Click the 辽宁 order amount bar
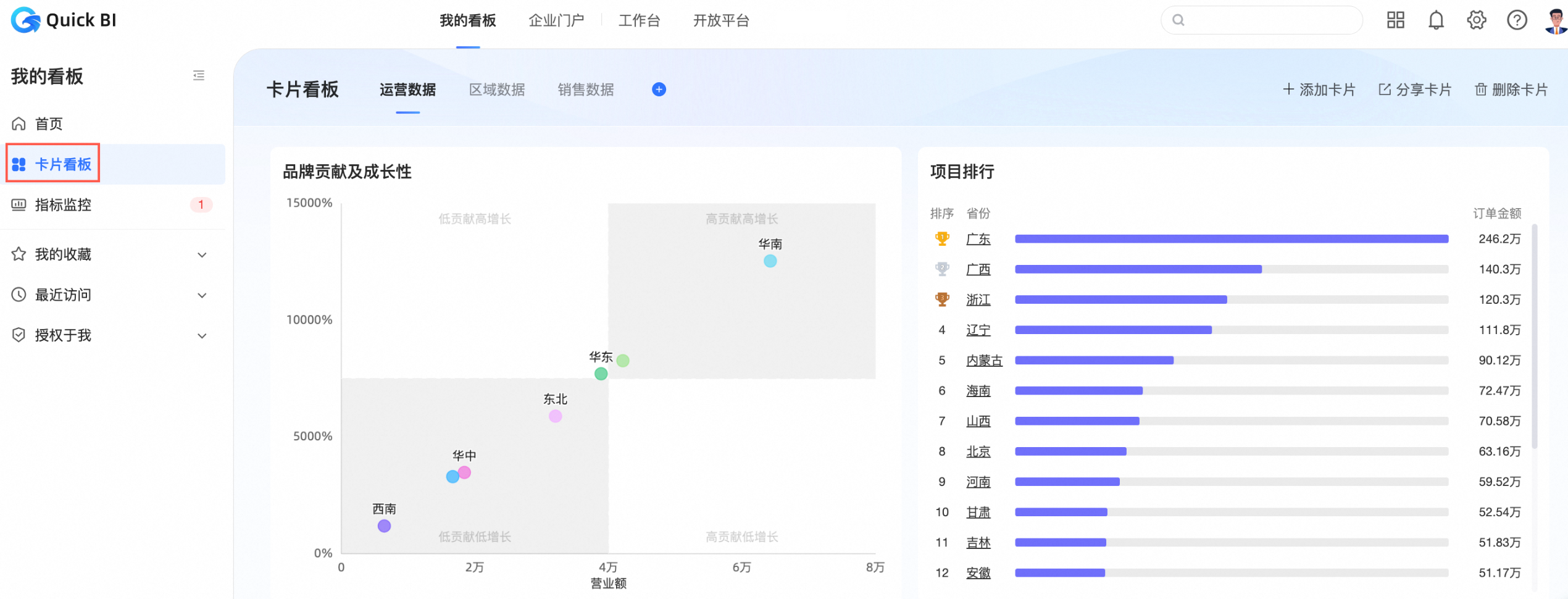This screenshot has width=1568, height=599. (1113, 330)
